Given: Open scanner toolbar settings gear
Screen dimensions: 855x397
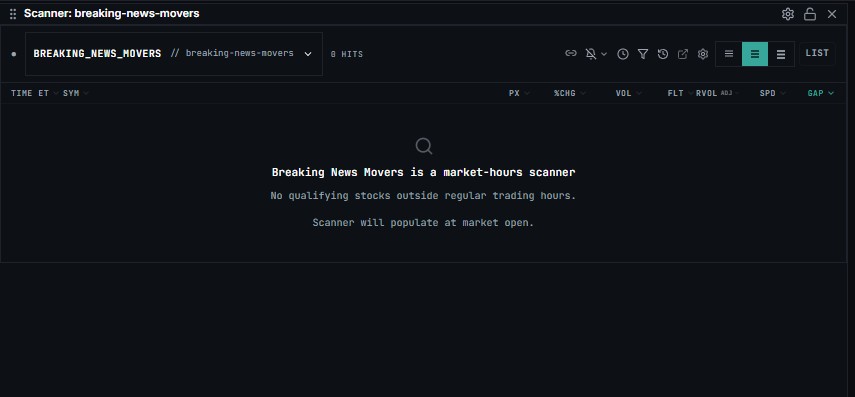Looking at the screenshot, I should [703, 53].
